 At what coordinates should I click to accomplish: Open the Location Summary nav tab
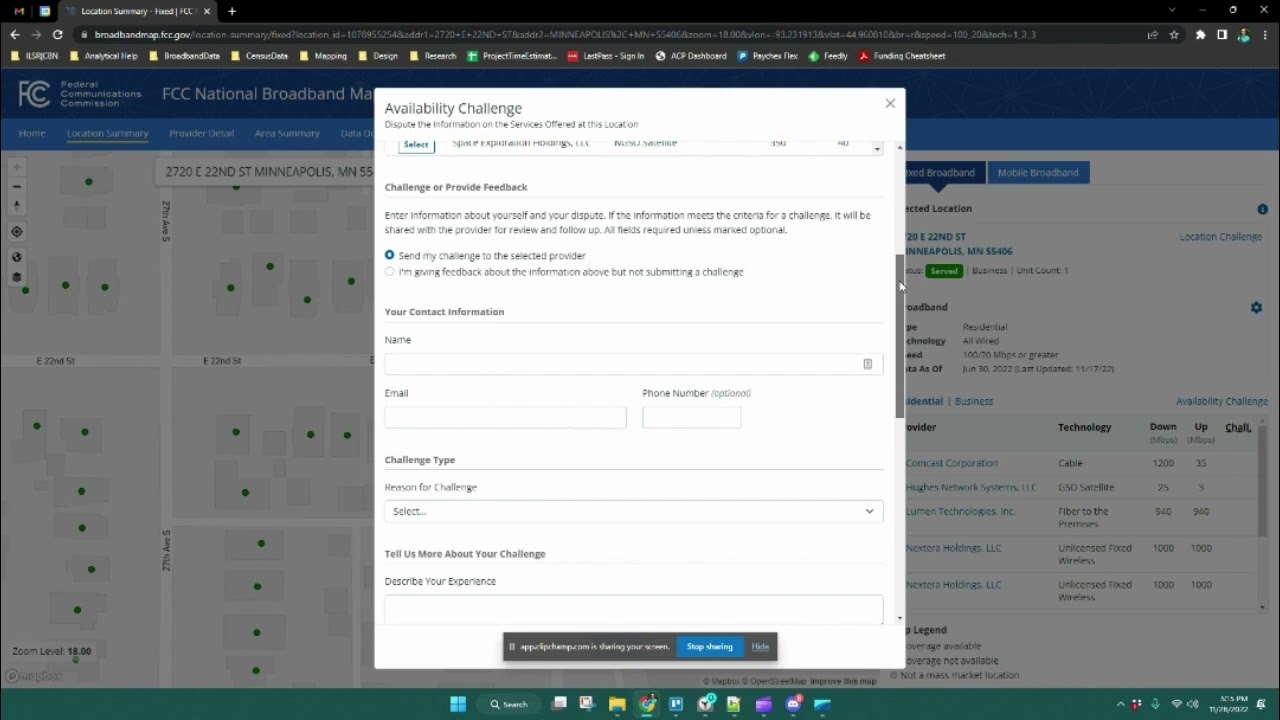(x=107, y=133)
